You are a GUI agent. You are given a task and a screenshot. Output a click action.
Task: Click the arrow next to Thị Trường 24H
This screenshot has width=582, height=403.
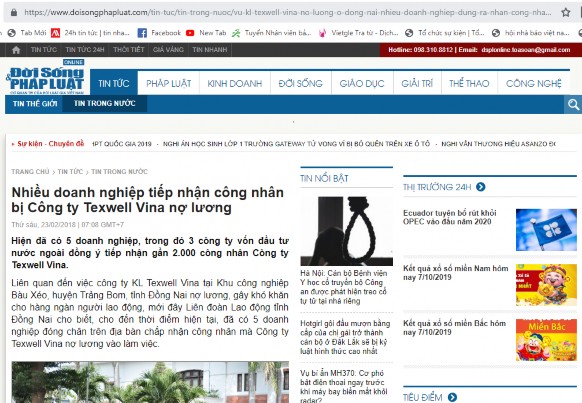pos(481,187)
